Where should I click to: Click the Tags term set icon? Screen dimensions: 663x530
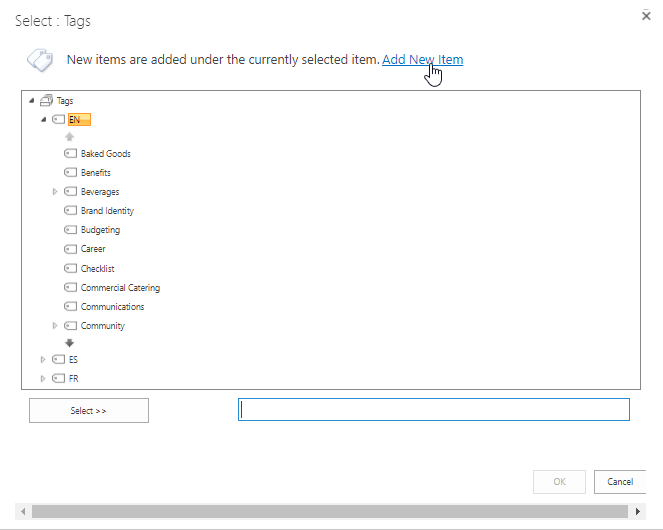(x=46, y=100)
